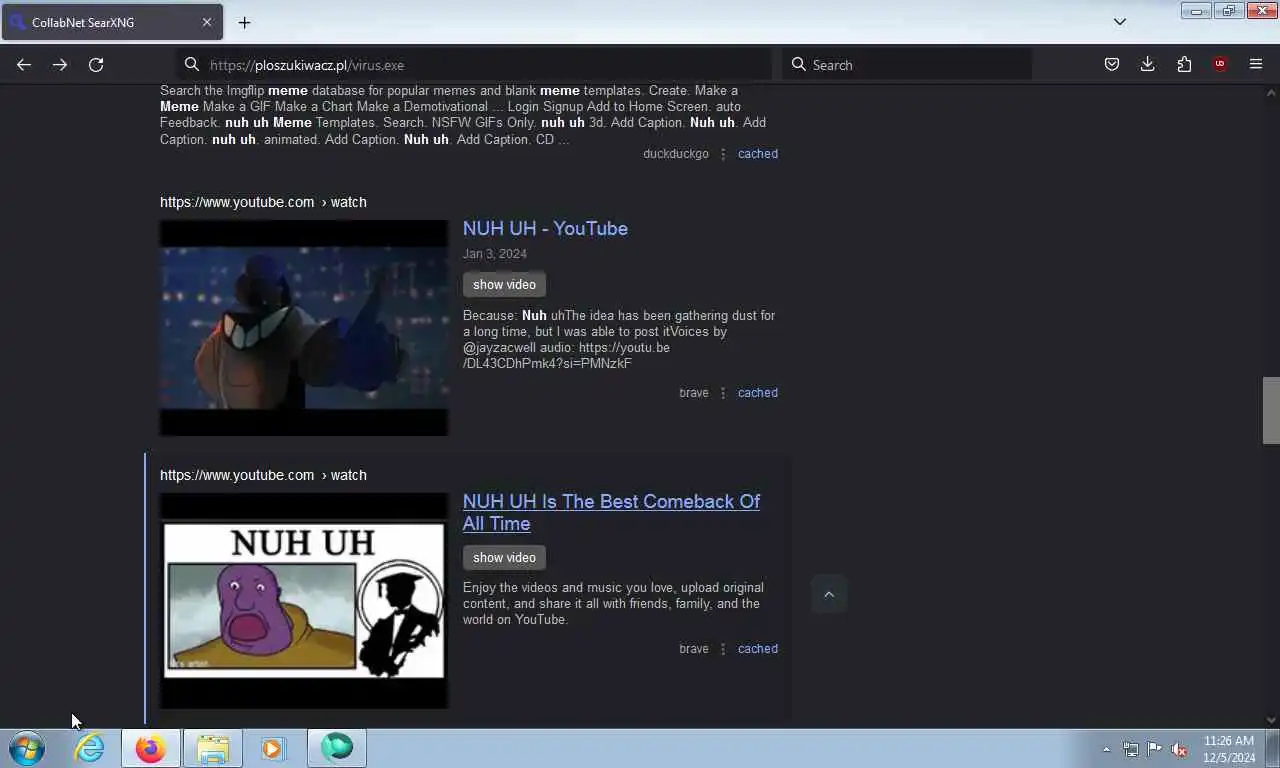Open the NUH UH - YouTube link

[x=545, y=229]
